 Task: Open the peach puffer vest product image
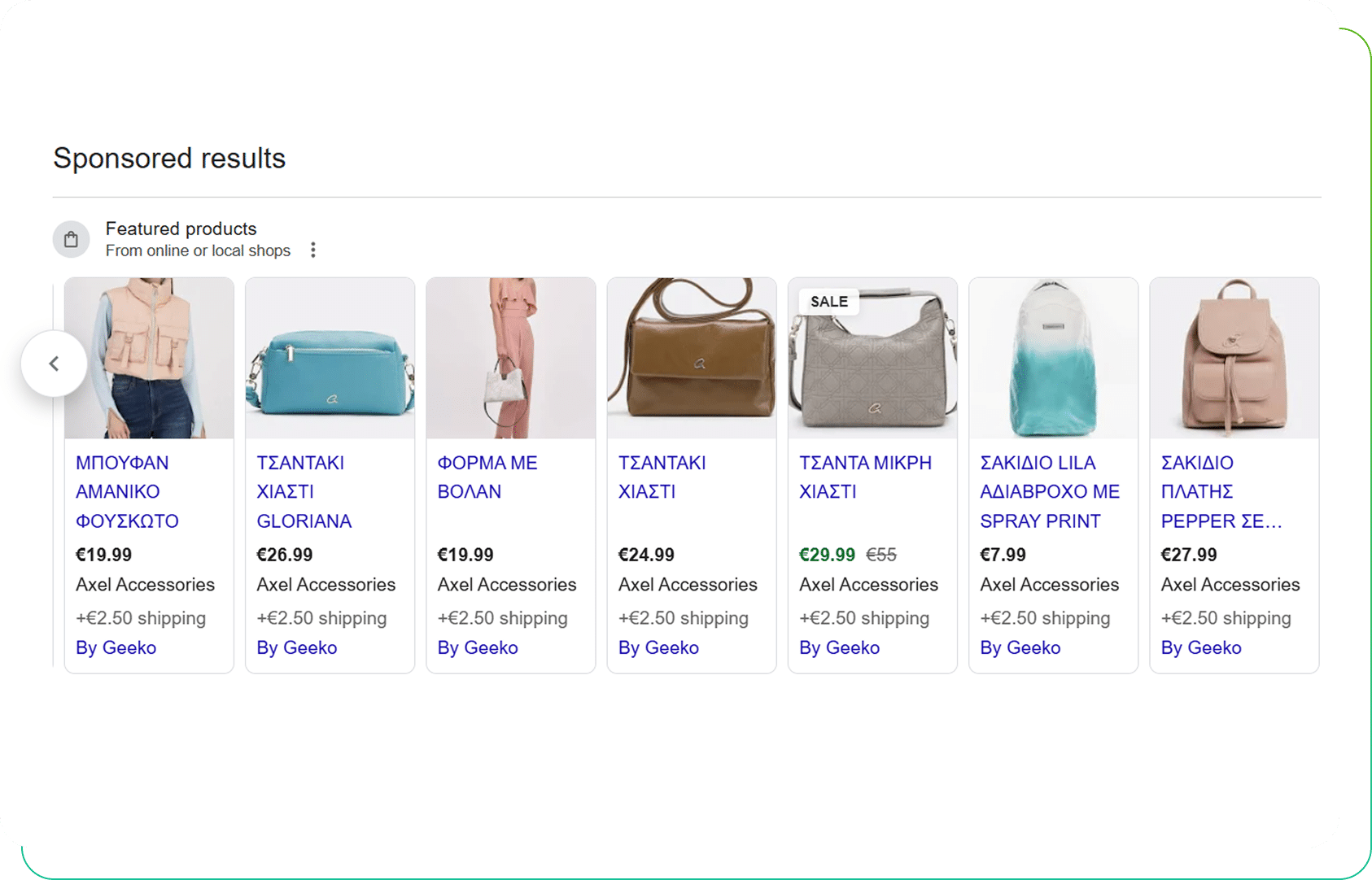pos(149,359)
